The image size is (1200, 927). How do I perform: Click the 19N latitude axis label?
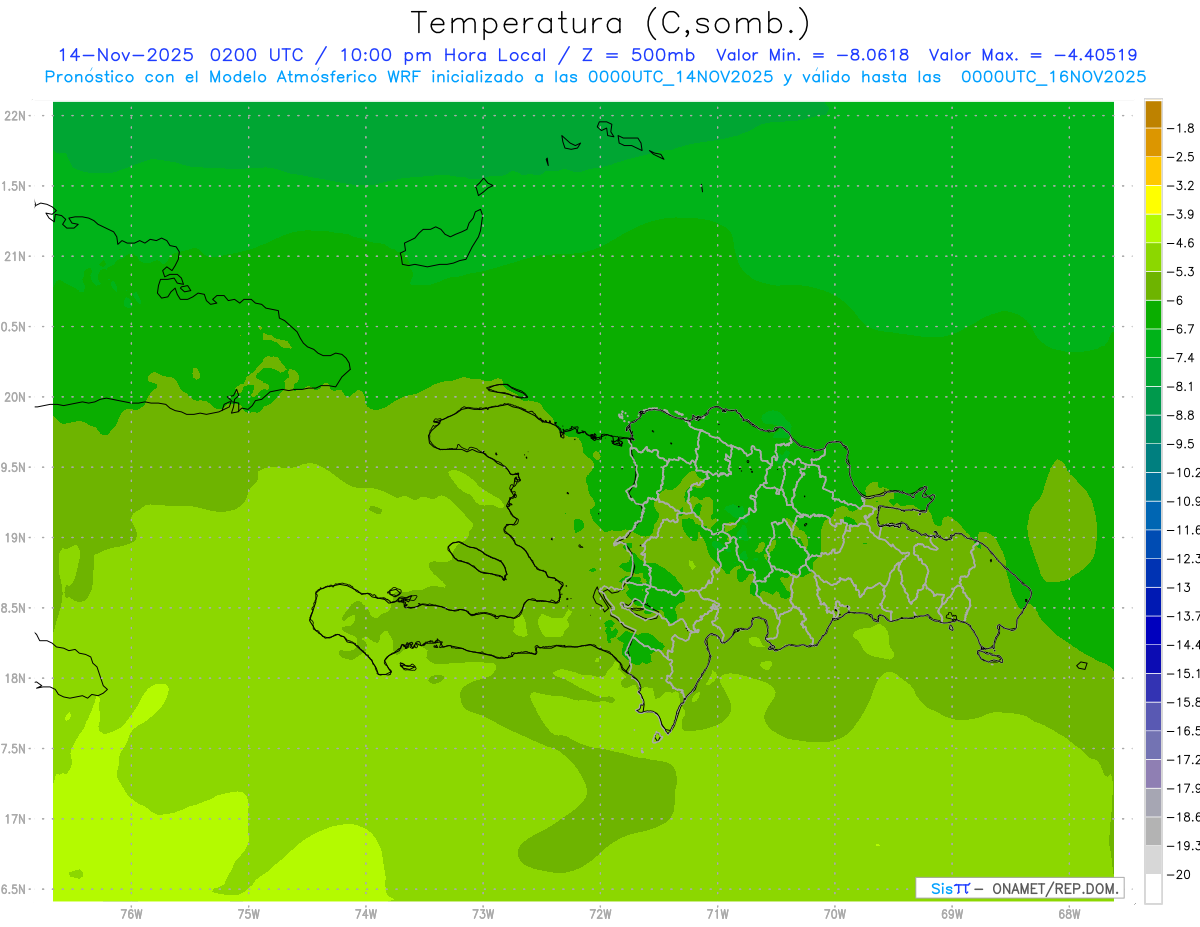[x=15, y=538]
